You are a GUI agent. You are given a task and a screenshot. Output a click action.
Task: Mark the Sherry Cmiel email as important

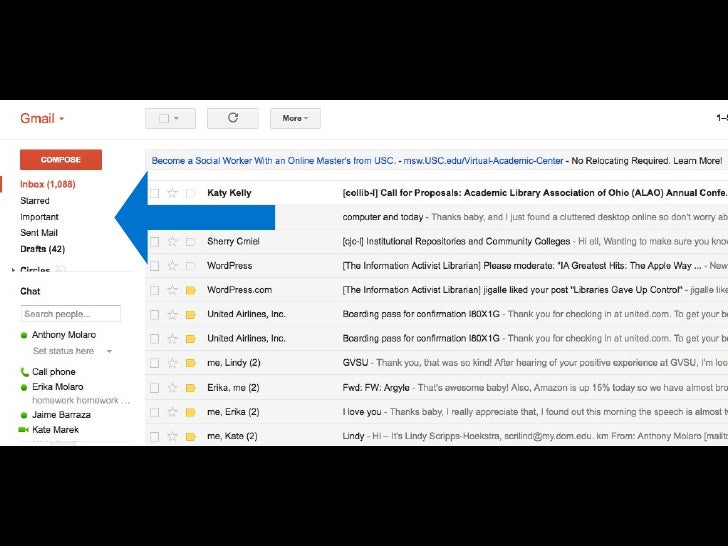pyautogui.click(x=190, y=241)
